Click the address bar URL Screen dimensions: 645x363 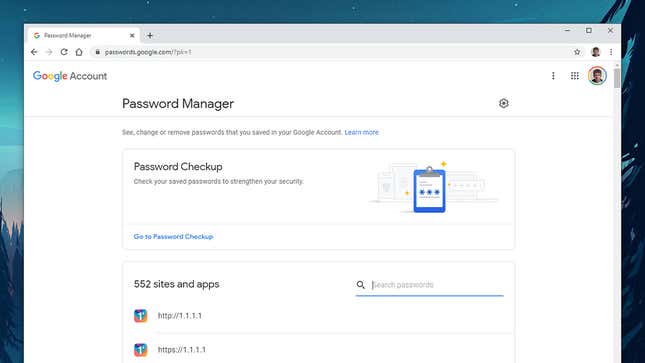click(x=148, y=52)
